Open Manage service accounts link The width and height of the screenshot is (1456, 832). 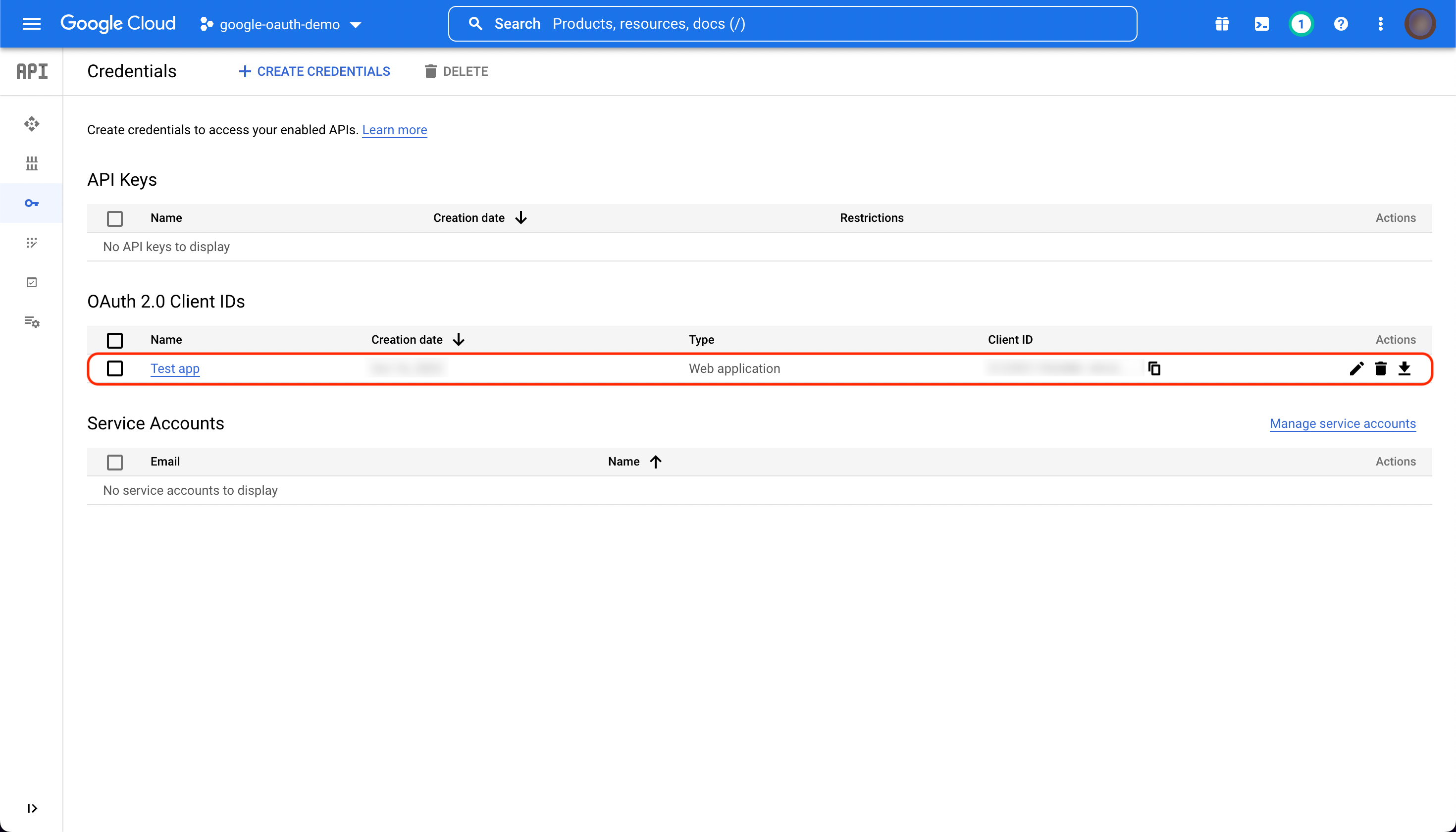1342,423
